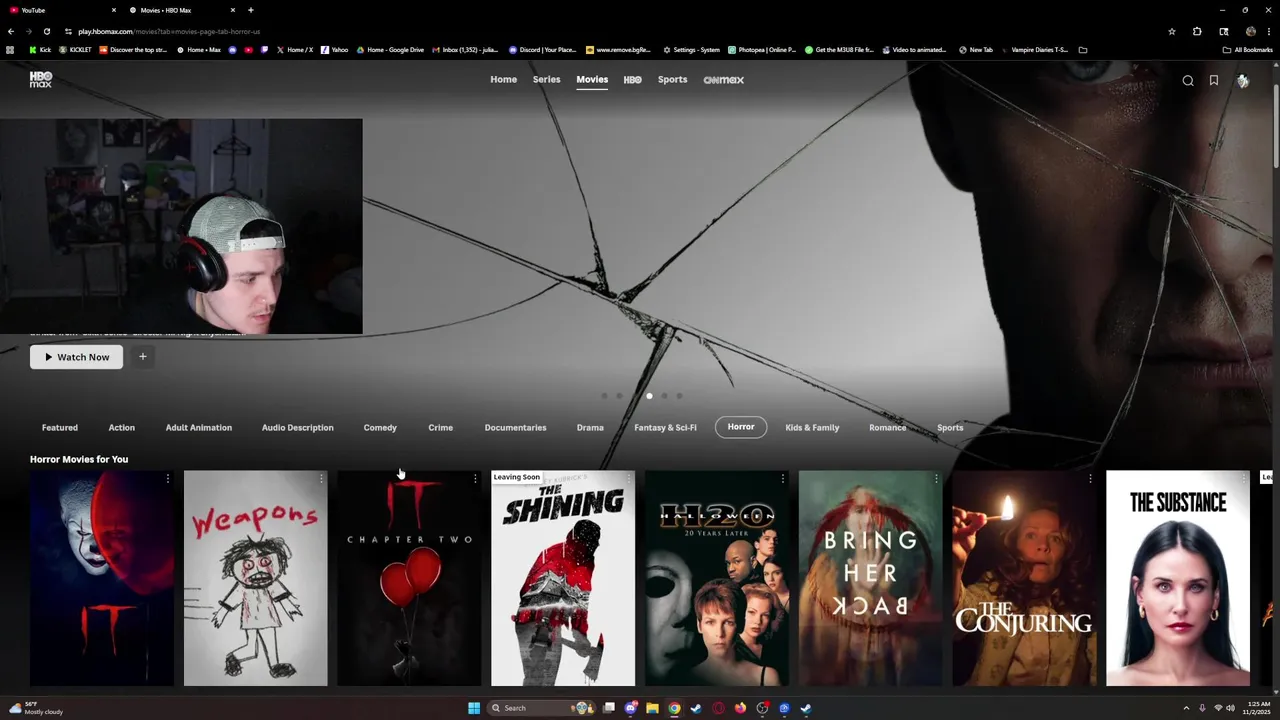Open The Conjuring movie poster
The image size is (1280, 720).
coord(1024,578)
